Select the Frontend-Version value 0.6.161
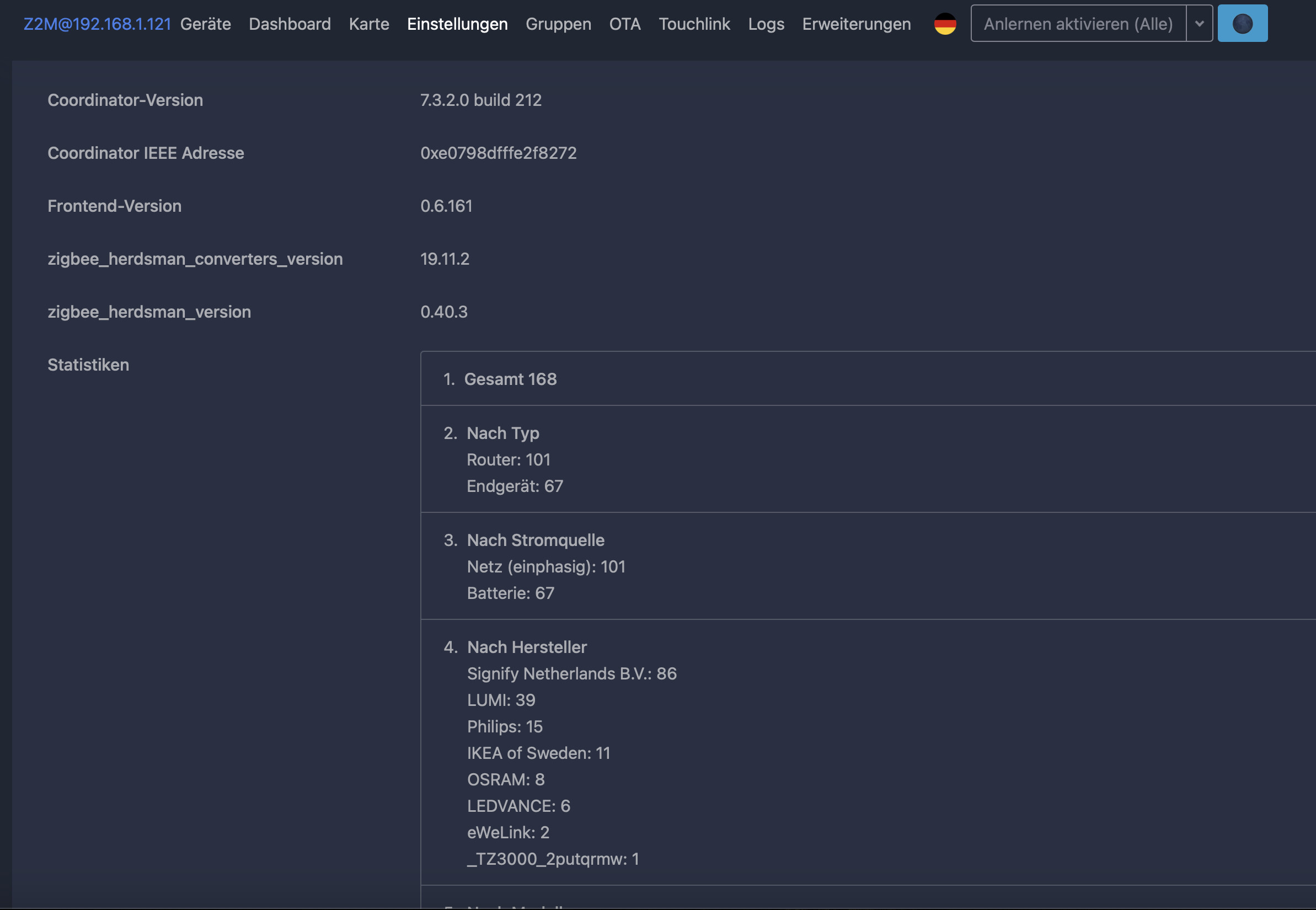 click(x=445, y=206)
